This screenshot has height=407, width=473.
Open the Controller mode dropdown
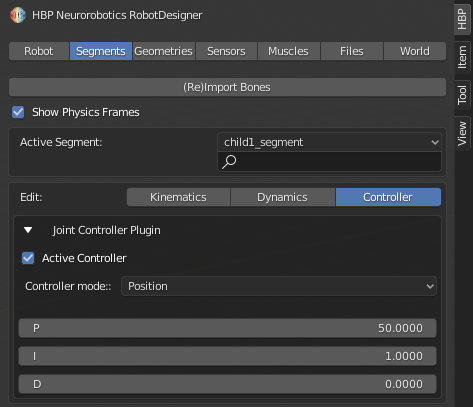(x=279, y=286)
